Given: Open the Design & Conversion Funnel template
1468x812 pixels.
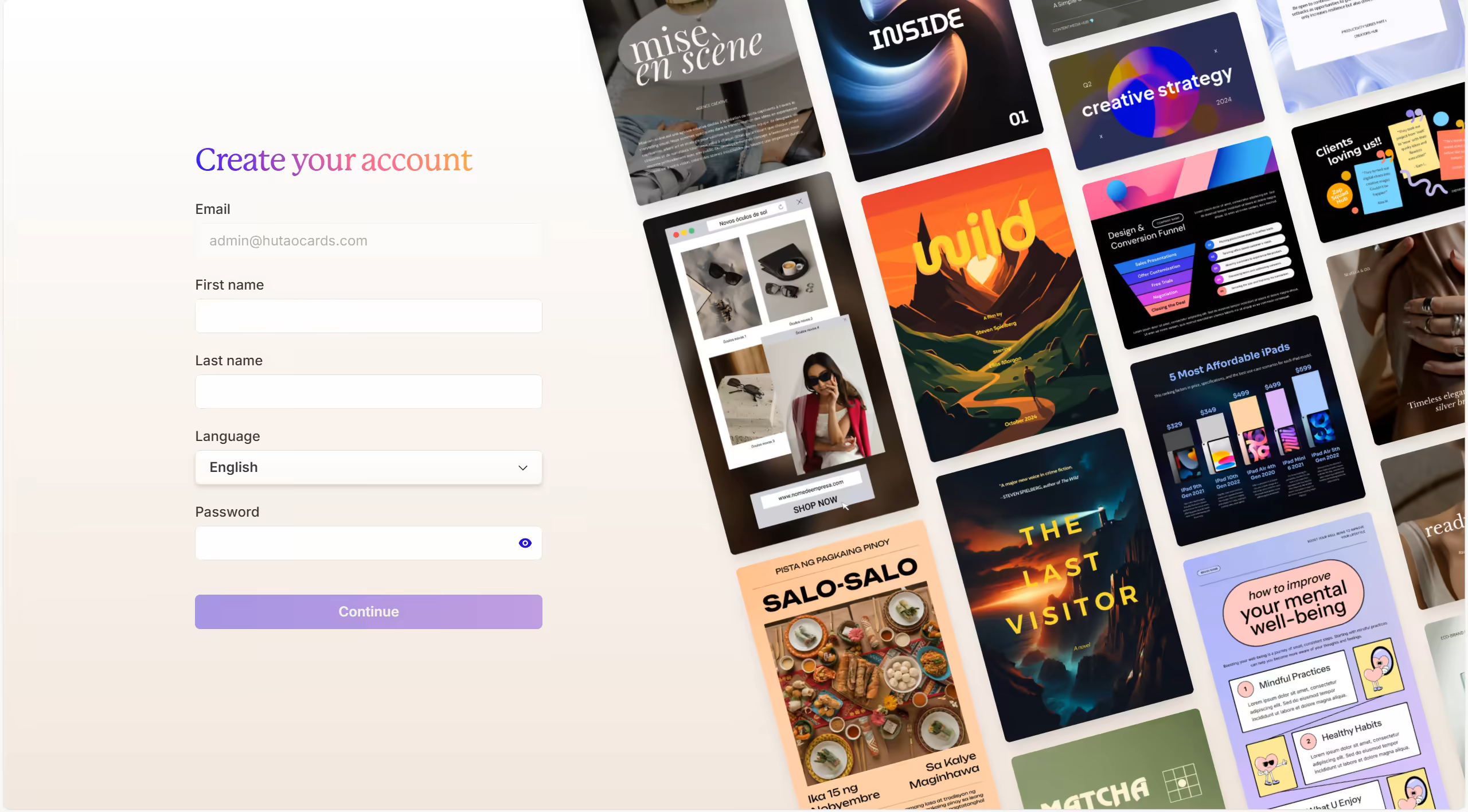Looking at the screenshot, I should [1197, 243].
